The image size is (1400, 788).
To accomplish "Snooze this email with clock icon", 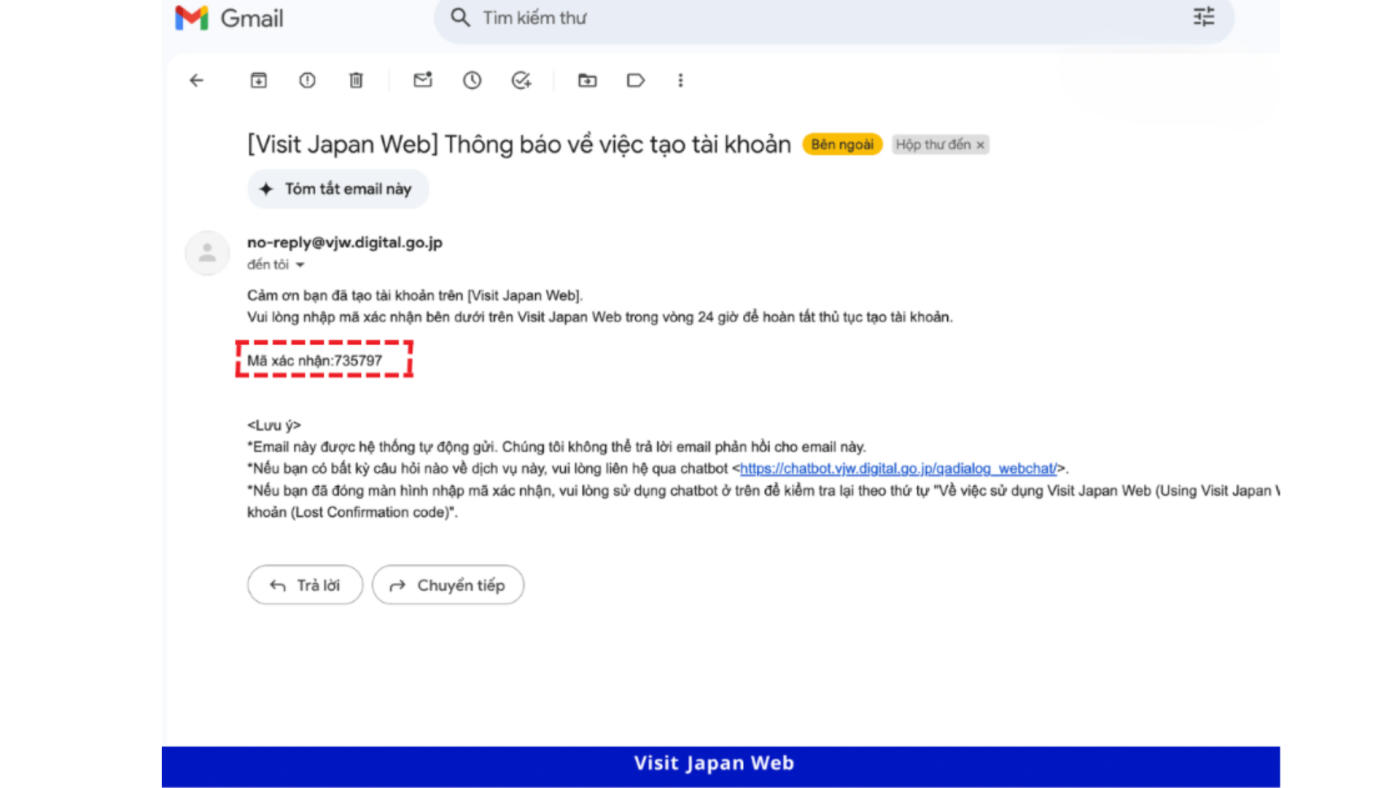I will click(x=472, y=81).
